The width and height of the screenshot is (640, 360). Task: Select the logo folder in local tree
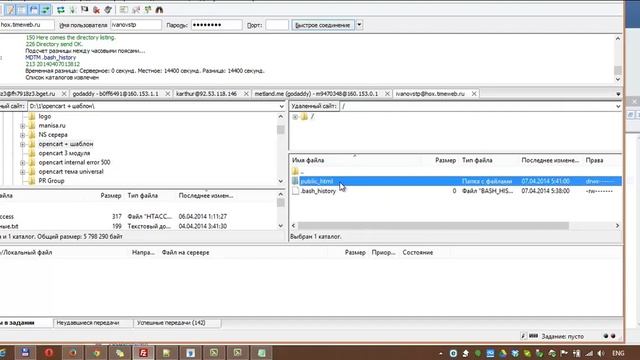pyautogui.click(x=44, y=116)
